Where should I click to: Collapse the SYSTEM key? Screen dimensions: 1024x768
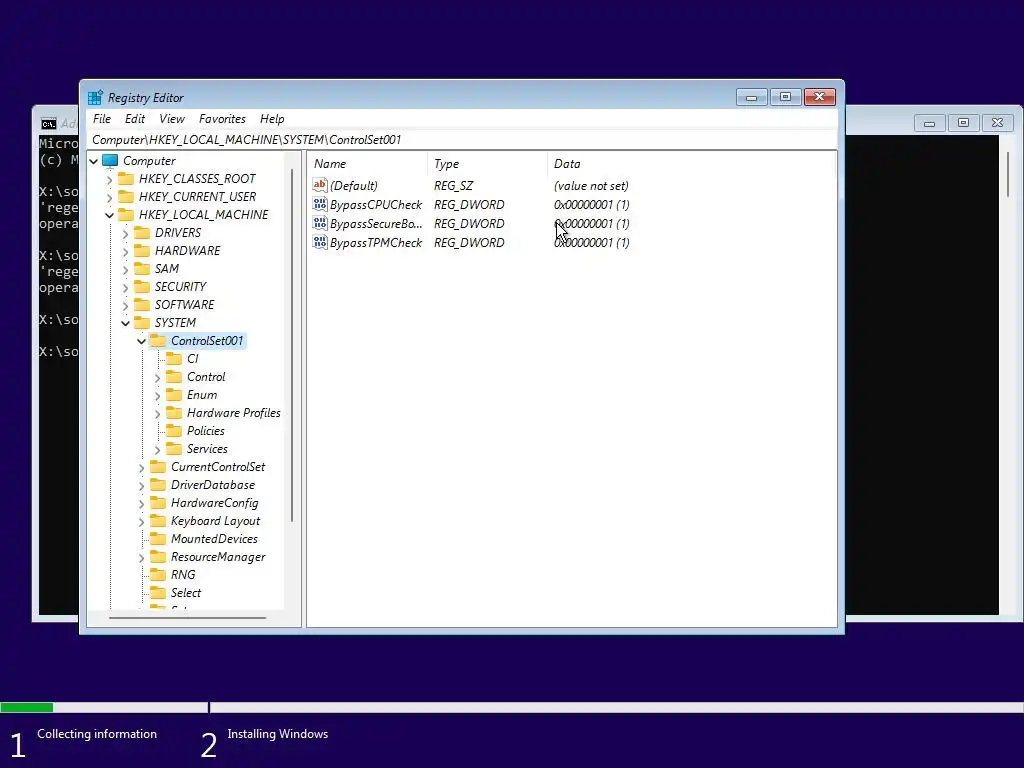125,323
